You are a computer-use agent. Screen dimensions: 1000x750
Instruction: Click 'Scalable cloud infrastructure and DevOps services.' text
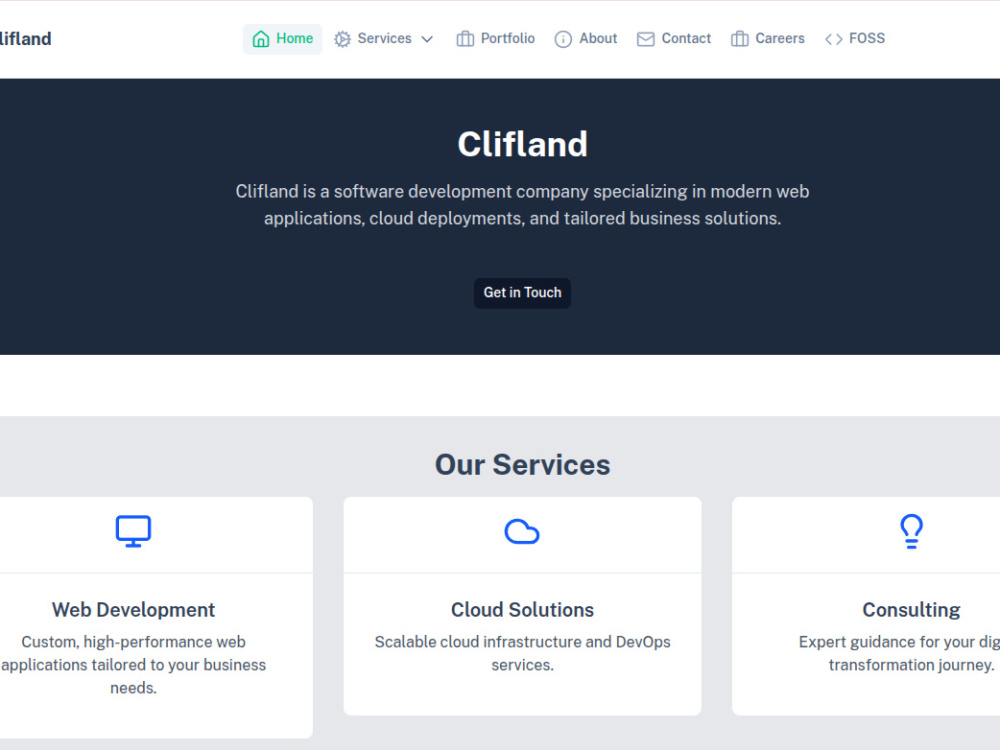click(522, 653)
